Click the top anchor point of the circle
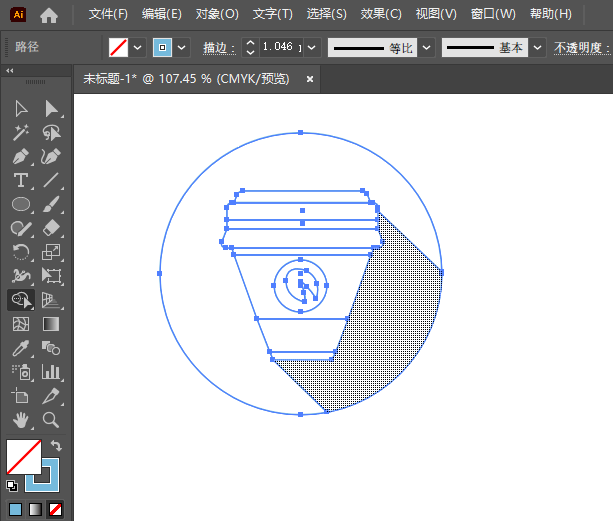 pyautogui.click(x=300, y=133)
